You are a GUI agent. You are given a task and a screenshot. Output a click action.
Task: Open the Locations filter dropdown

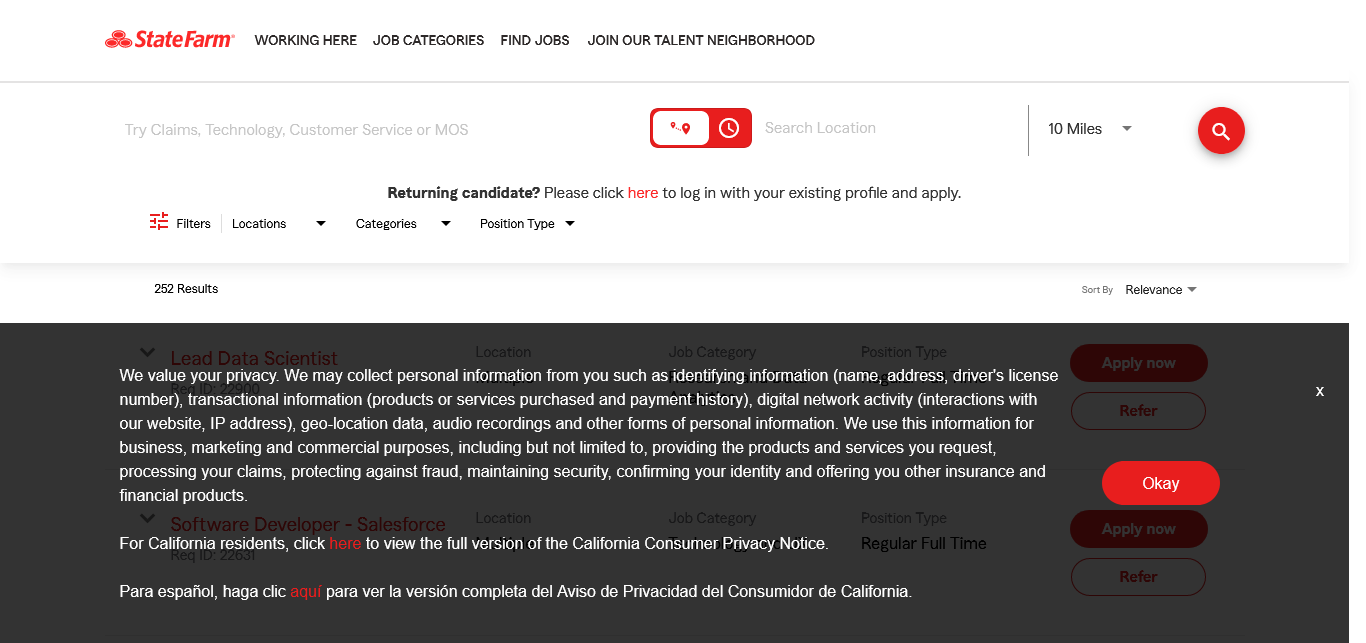point(279,224)
